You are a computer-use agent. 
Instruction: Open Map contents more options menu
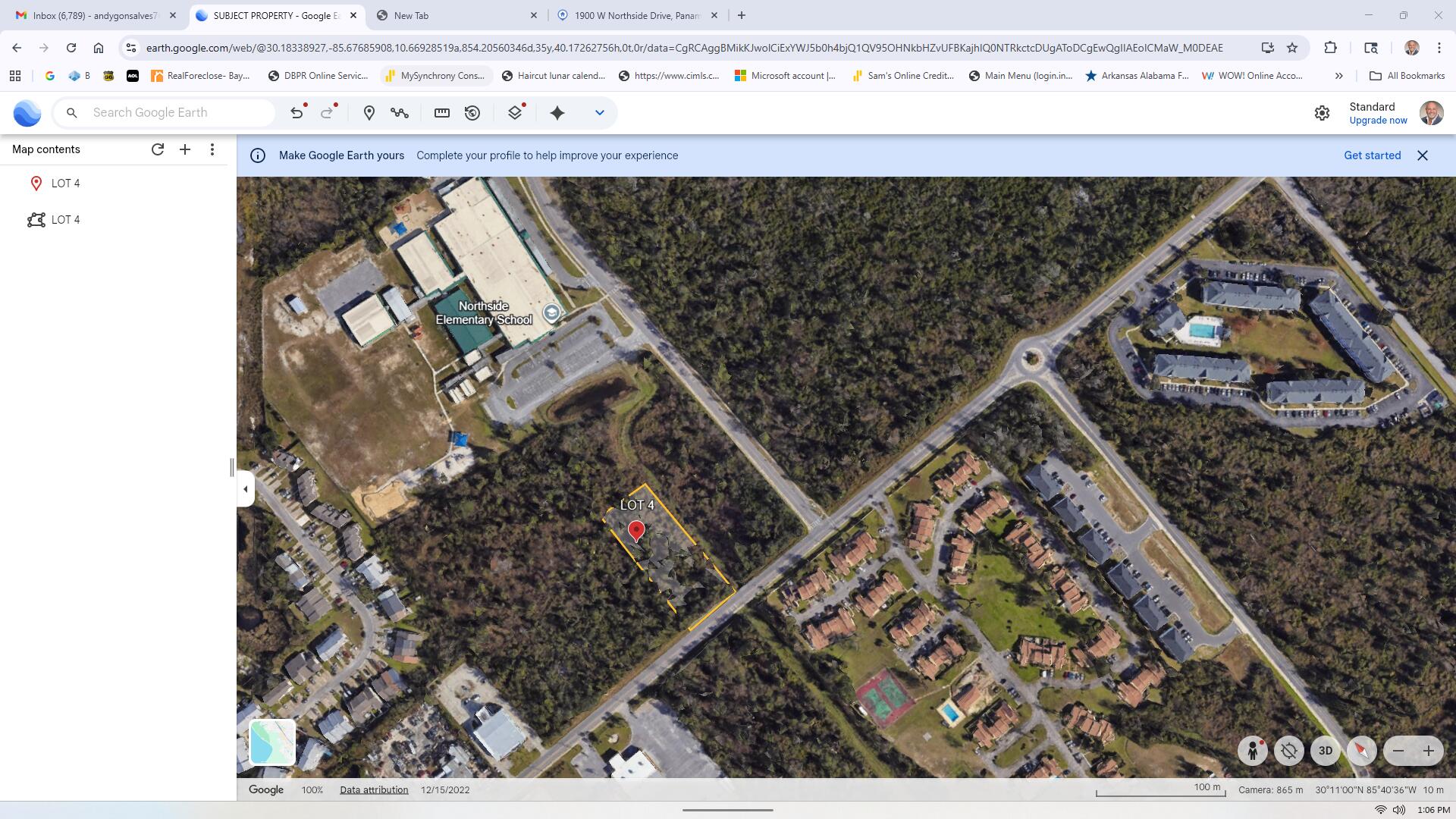point(212,149)
